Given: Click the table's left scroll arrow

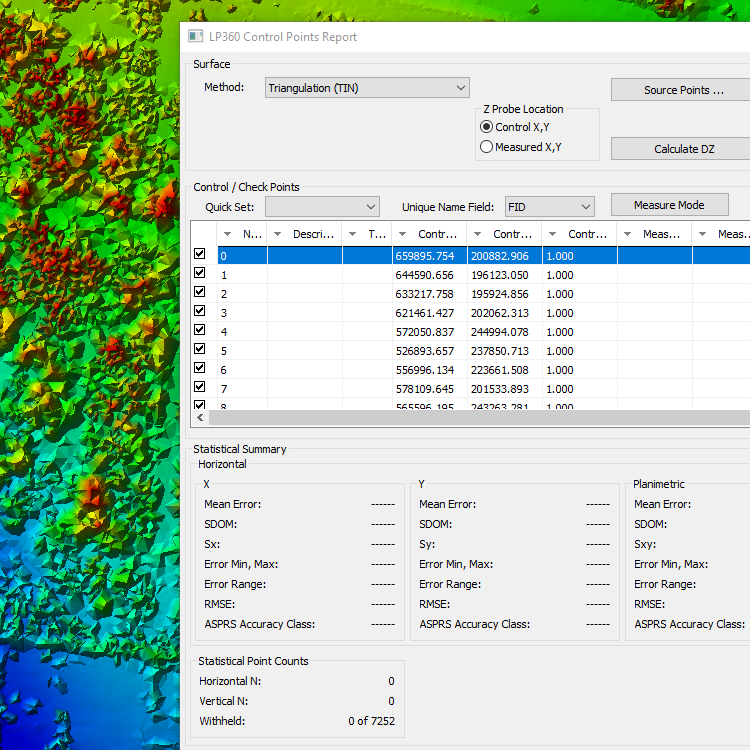Looking at the screenshot, I should [200, 418].
